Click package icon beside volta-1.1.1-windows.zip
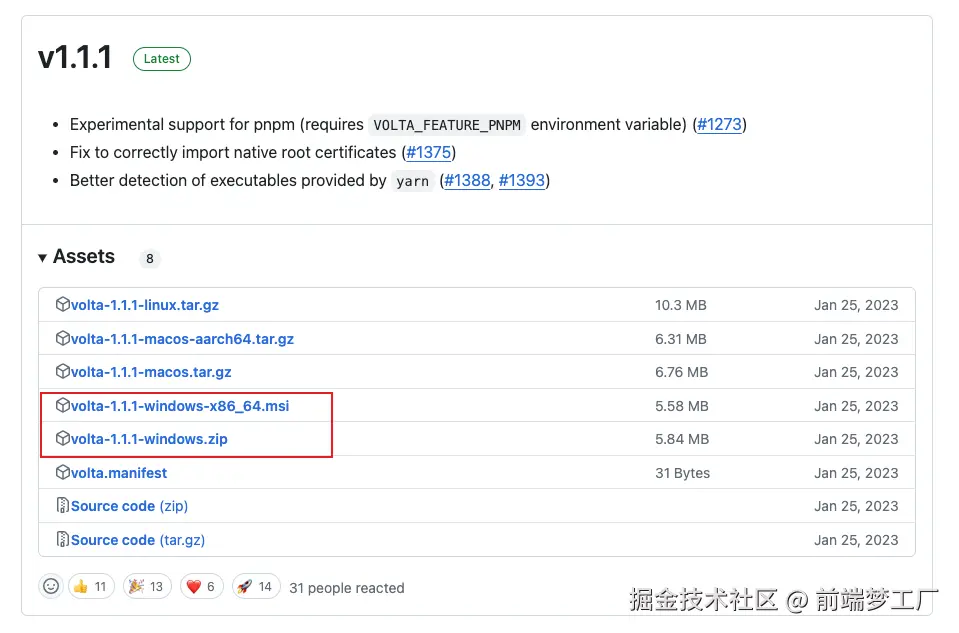 [x=62, y=438]
